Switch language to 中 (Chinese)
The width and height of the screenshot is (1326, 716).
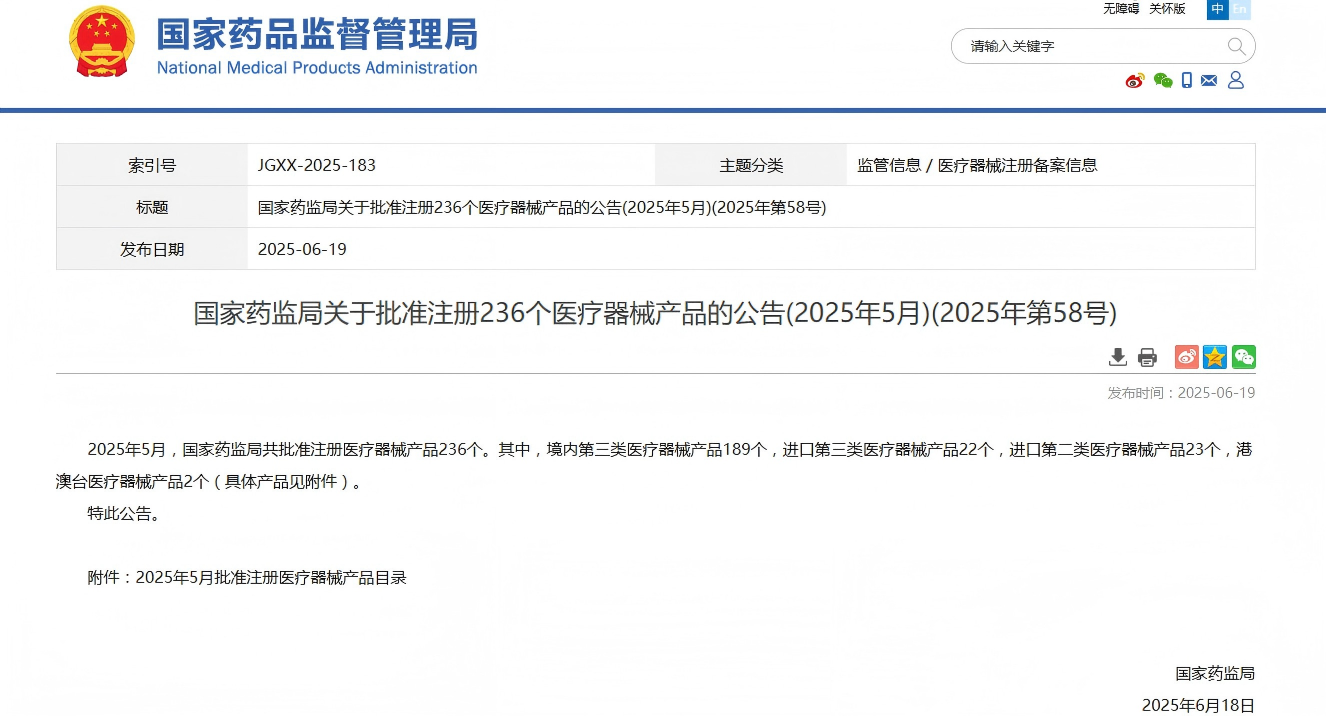tap(1217, 9)
